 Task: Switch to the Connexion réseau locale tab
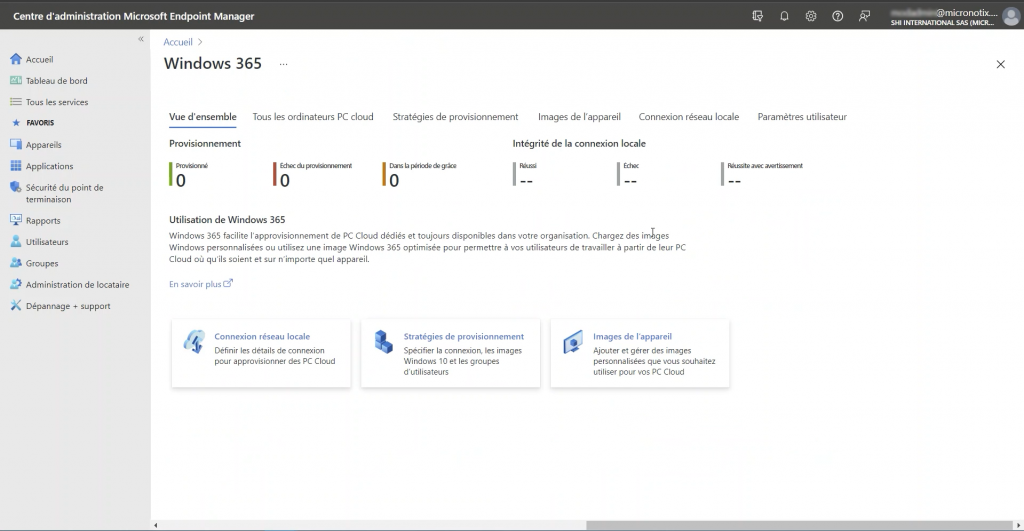(x=689, y=117)
